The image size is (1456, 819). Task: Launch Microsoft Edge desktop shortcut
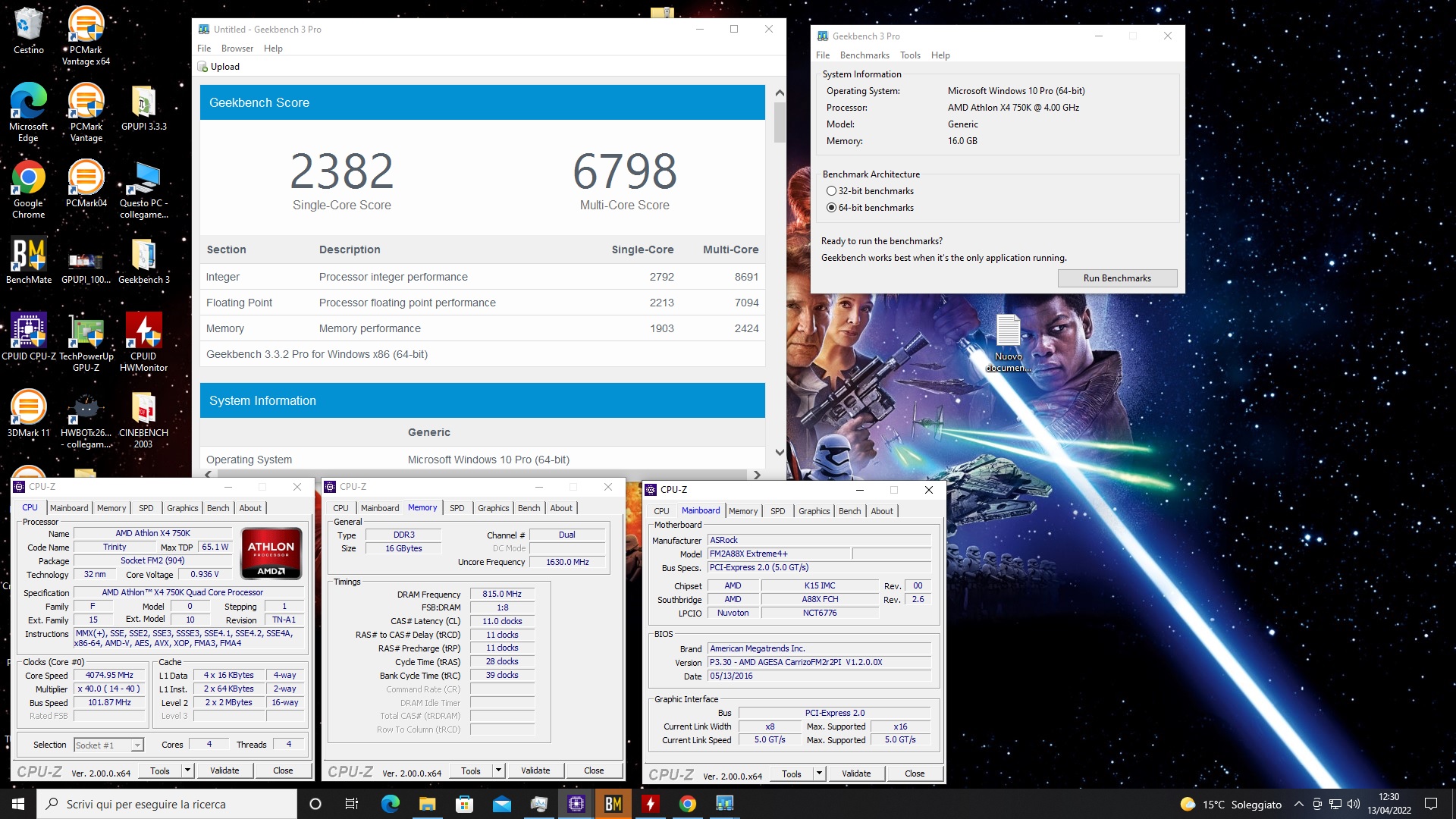pos(29,112)
